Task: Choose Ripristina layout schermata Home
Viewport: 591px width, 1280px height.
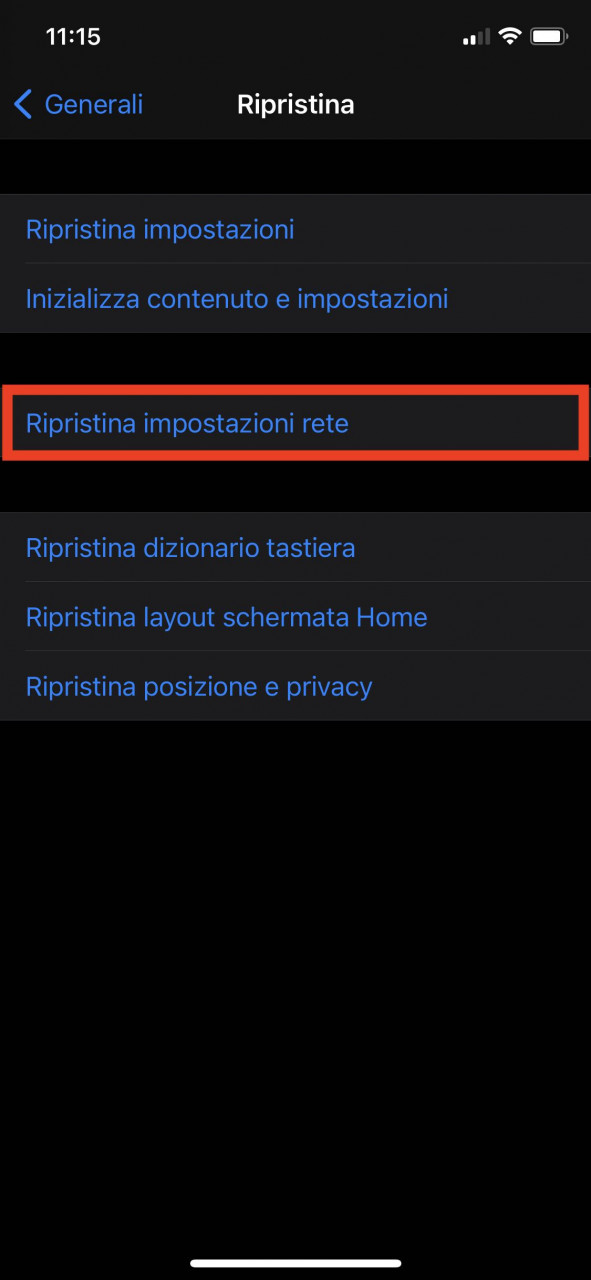Action: point(295,617)
